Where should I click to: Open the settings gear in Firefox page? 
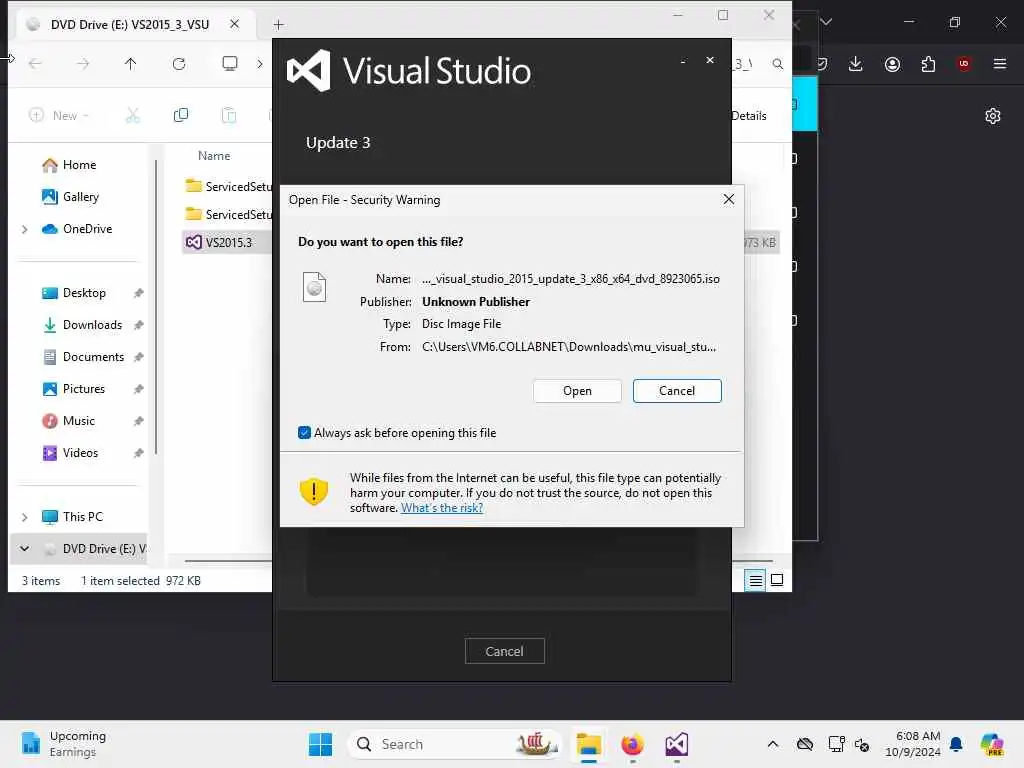click(x=993, y=116)
